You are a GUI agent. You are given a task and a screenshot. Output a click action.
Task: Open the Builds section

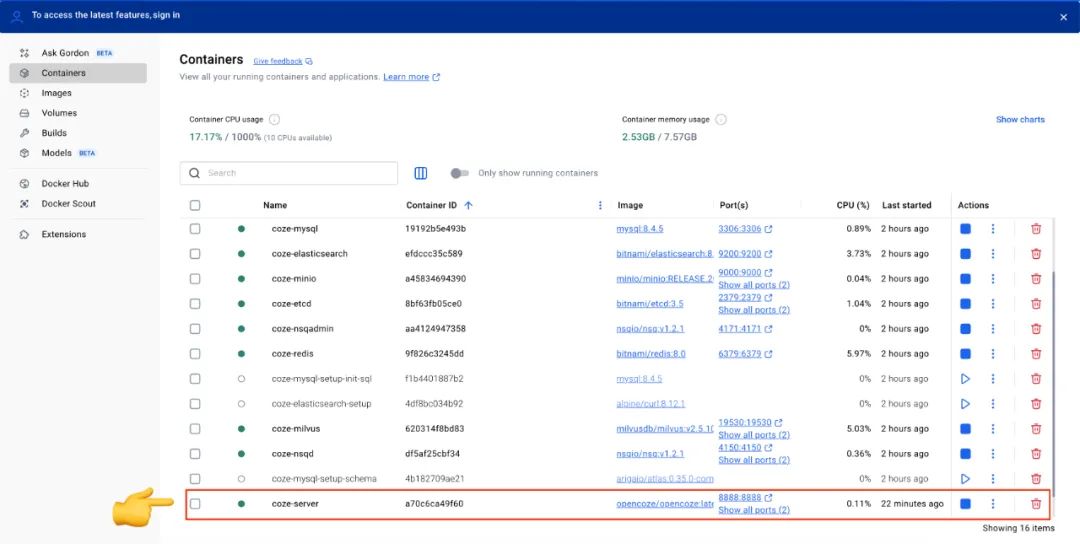[x=78, y=133]
